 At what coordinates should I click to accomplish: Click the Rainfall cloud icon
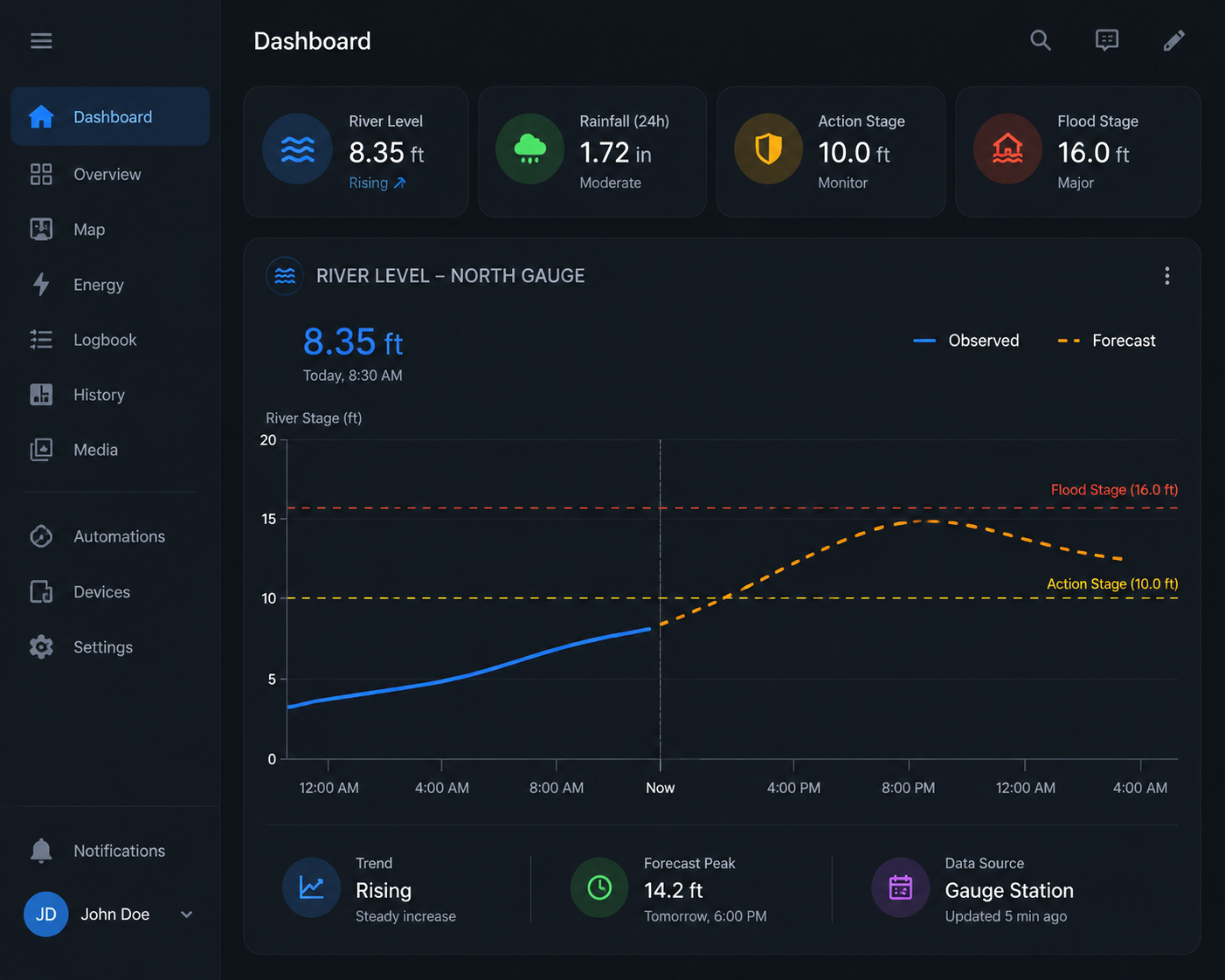[530, 149]
